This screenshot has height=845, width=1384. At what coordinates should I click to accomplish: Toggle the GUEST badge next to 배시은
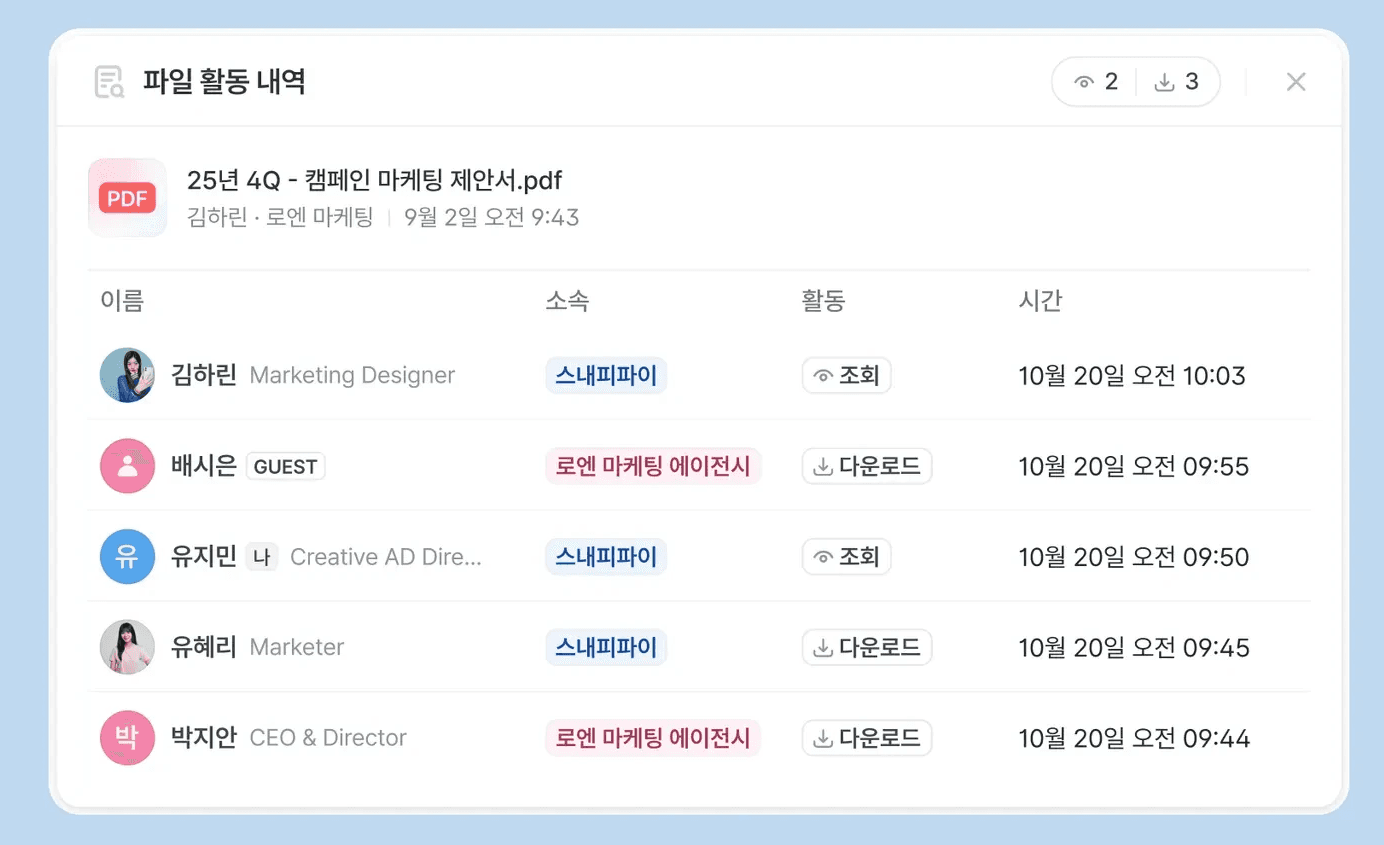[x=285, y=466]
